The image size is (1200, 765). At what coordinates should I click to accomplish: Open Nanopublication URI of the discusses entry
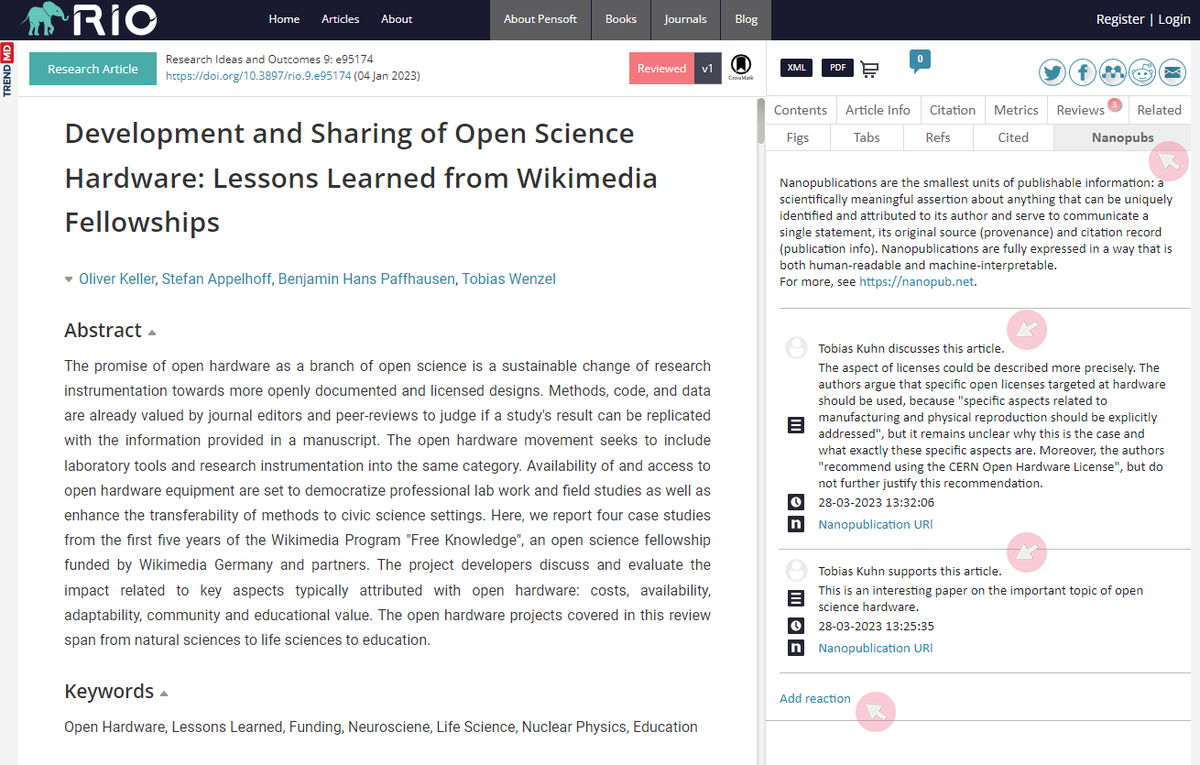tap(875, 524)
